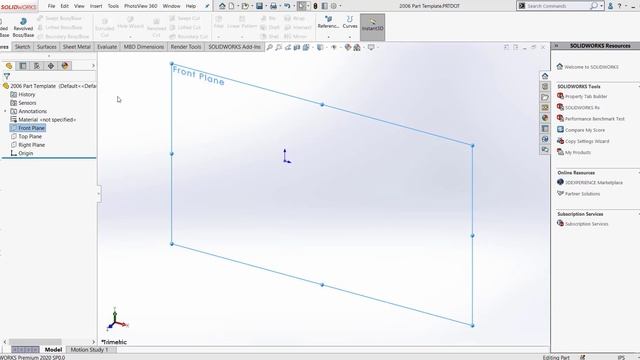This screenshot has height=360, width=640.
Task: Switch to the Sketch tab
Action: click(22, 47)
